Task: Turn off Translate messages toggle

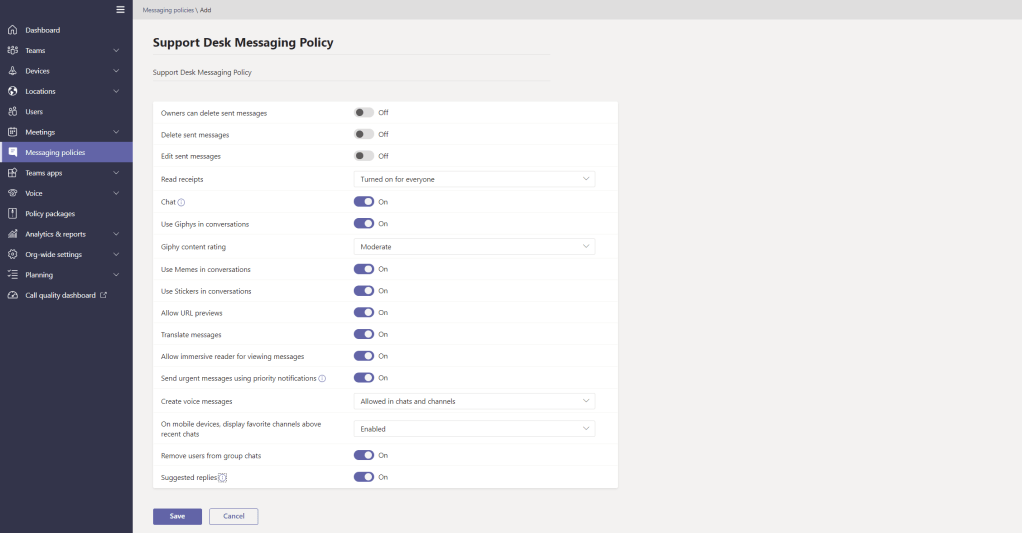Action: 364,334
